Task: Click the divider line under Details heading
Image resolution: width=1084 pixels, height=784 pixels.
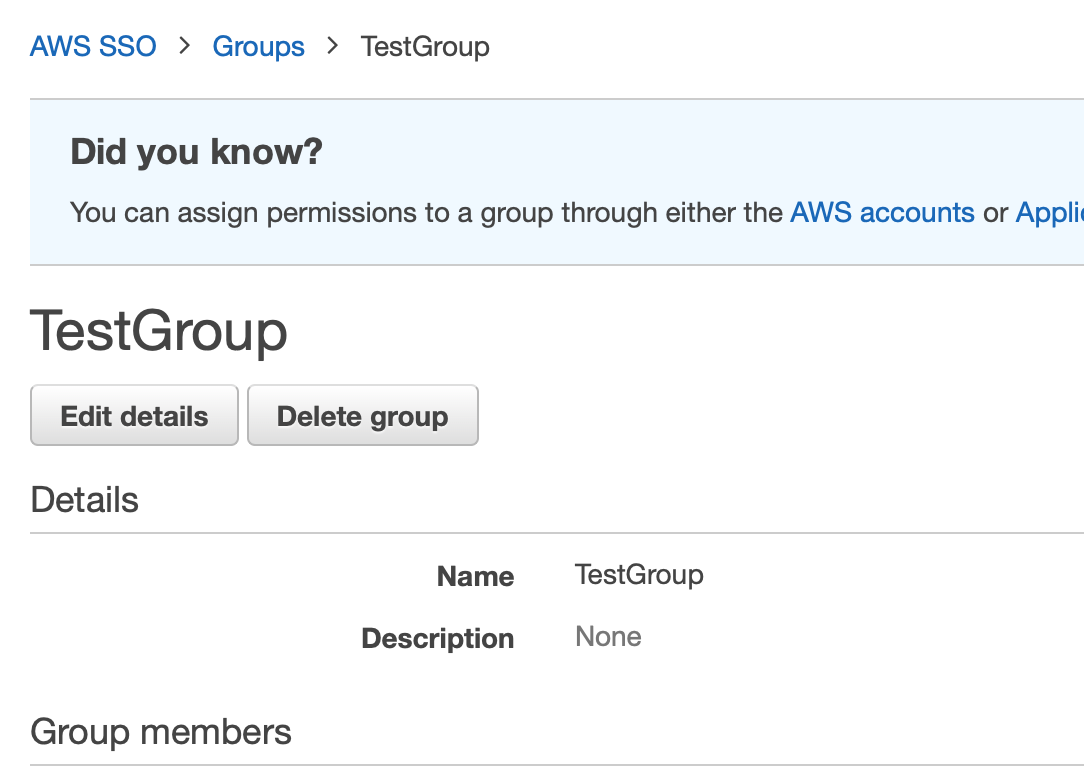Action: click(x=557, y=533)
